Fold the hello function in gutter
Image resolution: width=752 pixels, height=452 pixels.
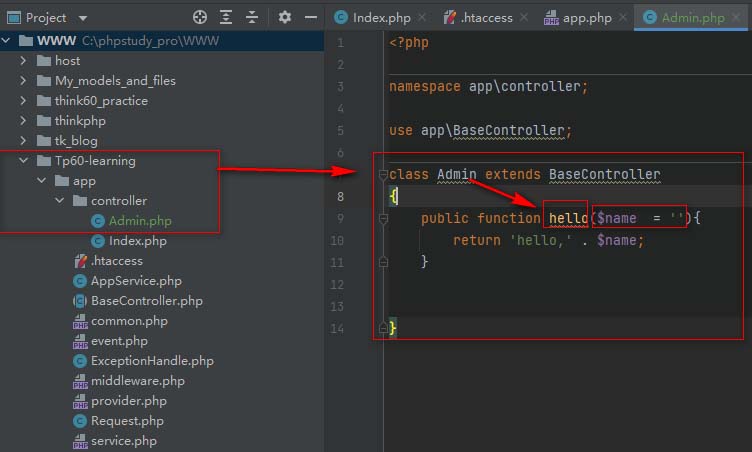coord(382,219)
